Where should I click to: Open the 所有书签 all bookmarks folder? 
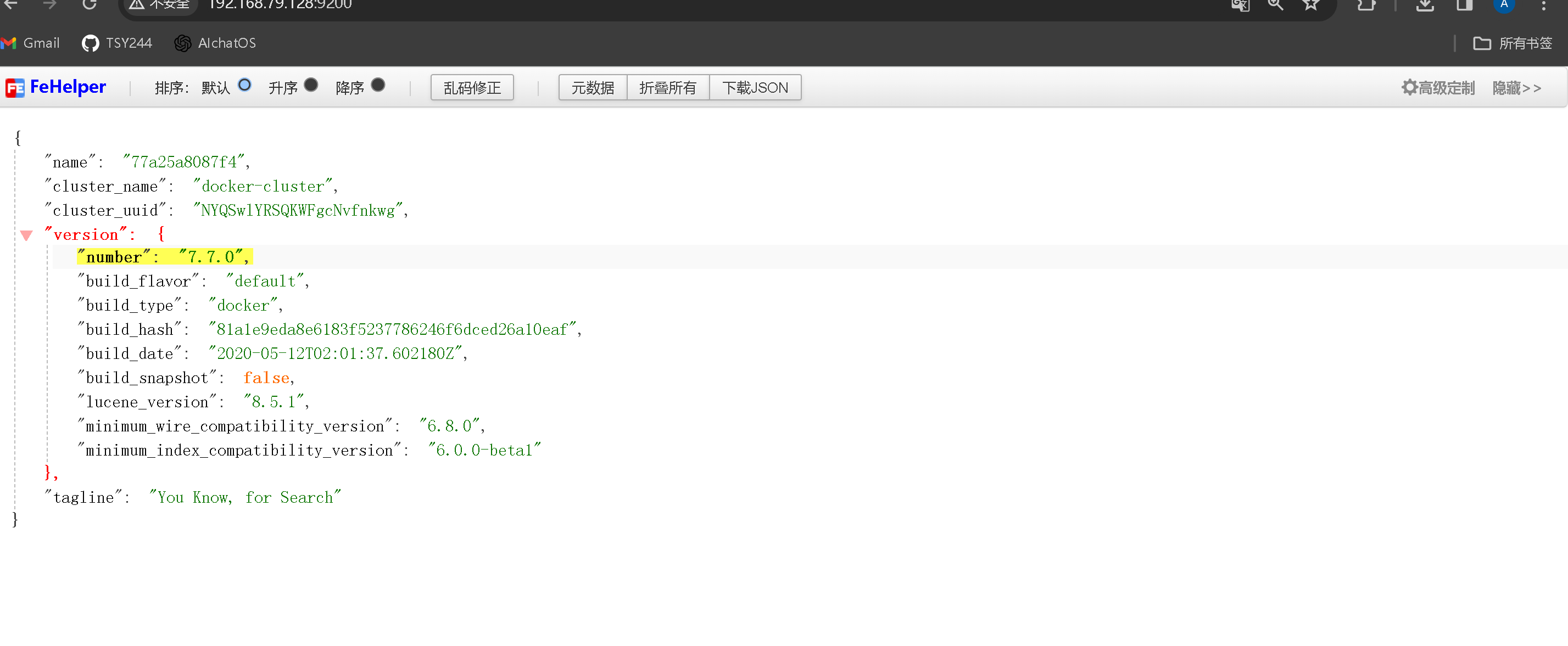point(1513,43)
